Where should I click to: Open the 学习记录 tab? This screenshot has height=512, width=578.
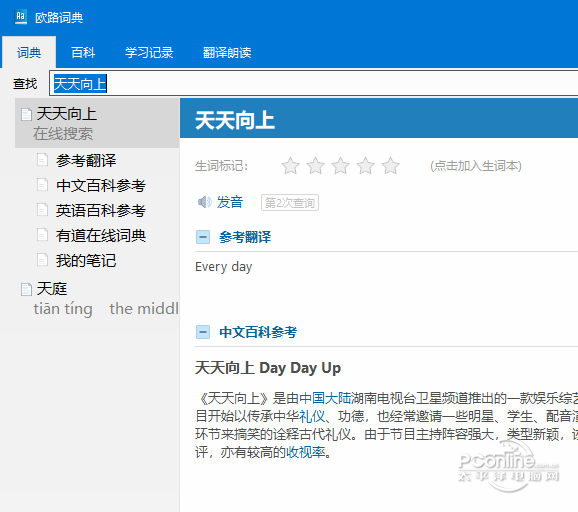(x=149, y=52)
